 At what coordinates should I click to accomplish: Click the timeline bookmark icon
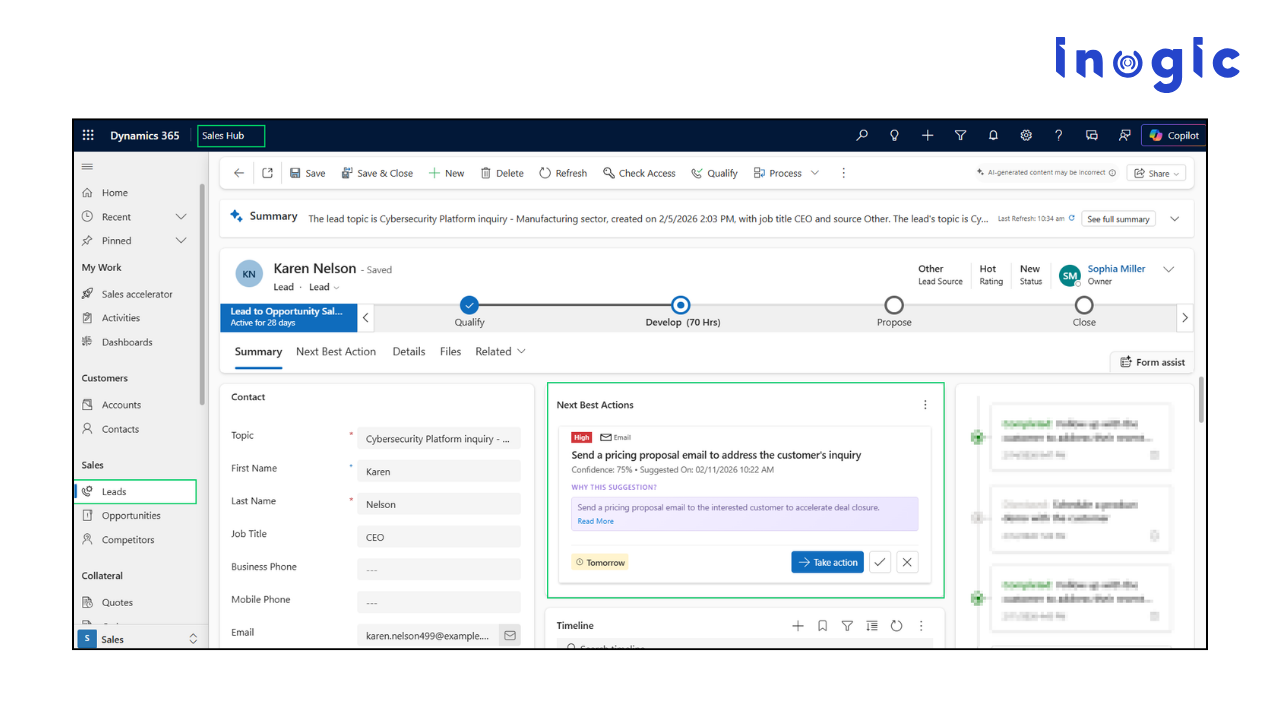[x=823, y=626]
